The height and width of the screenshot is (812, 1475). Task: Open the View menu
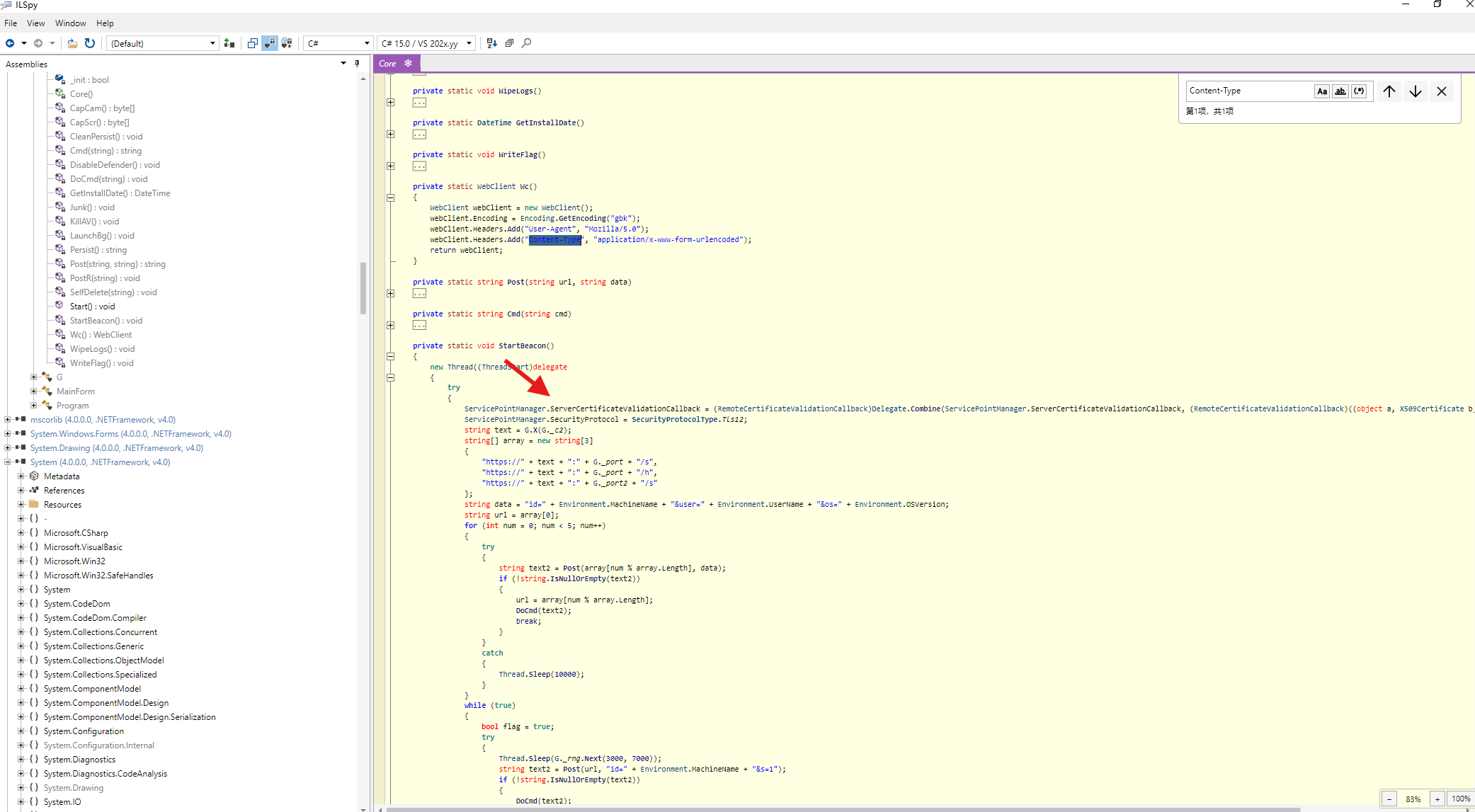[x=35, y=23]
